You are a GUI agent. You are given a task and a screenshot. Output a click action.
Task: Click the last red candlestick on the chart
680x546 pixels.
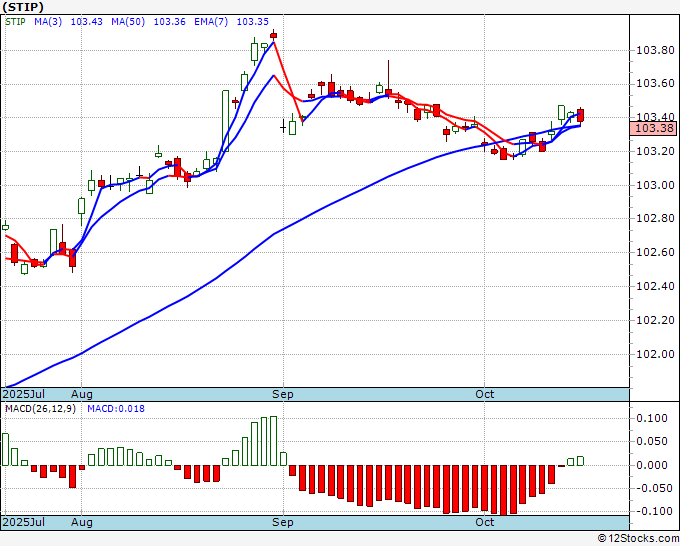tap(581, 115)
